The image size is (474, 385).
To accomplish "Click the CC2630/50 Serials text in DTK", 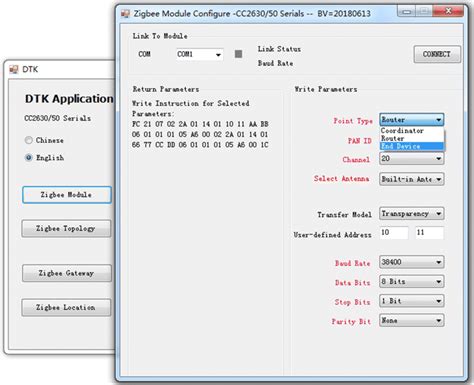I will [x=58, y=118].
